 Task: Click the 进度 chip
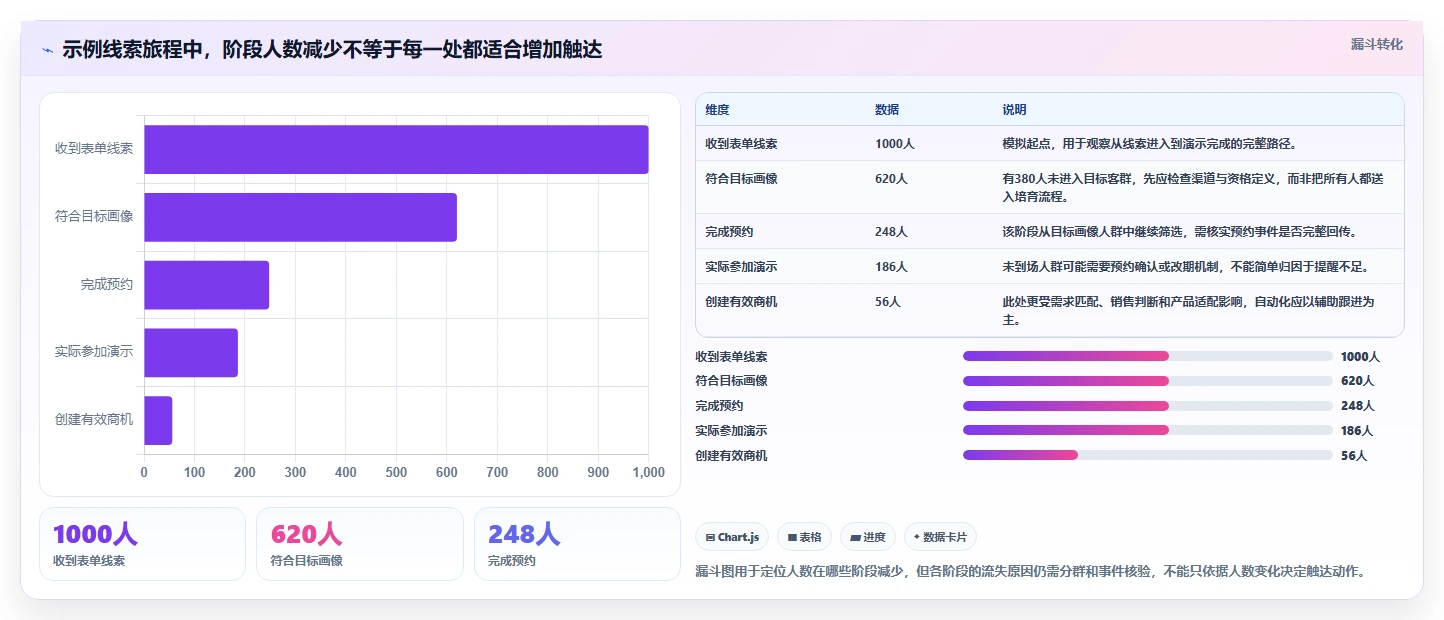tap(867, 537)
